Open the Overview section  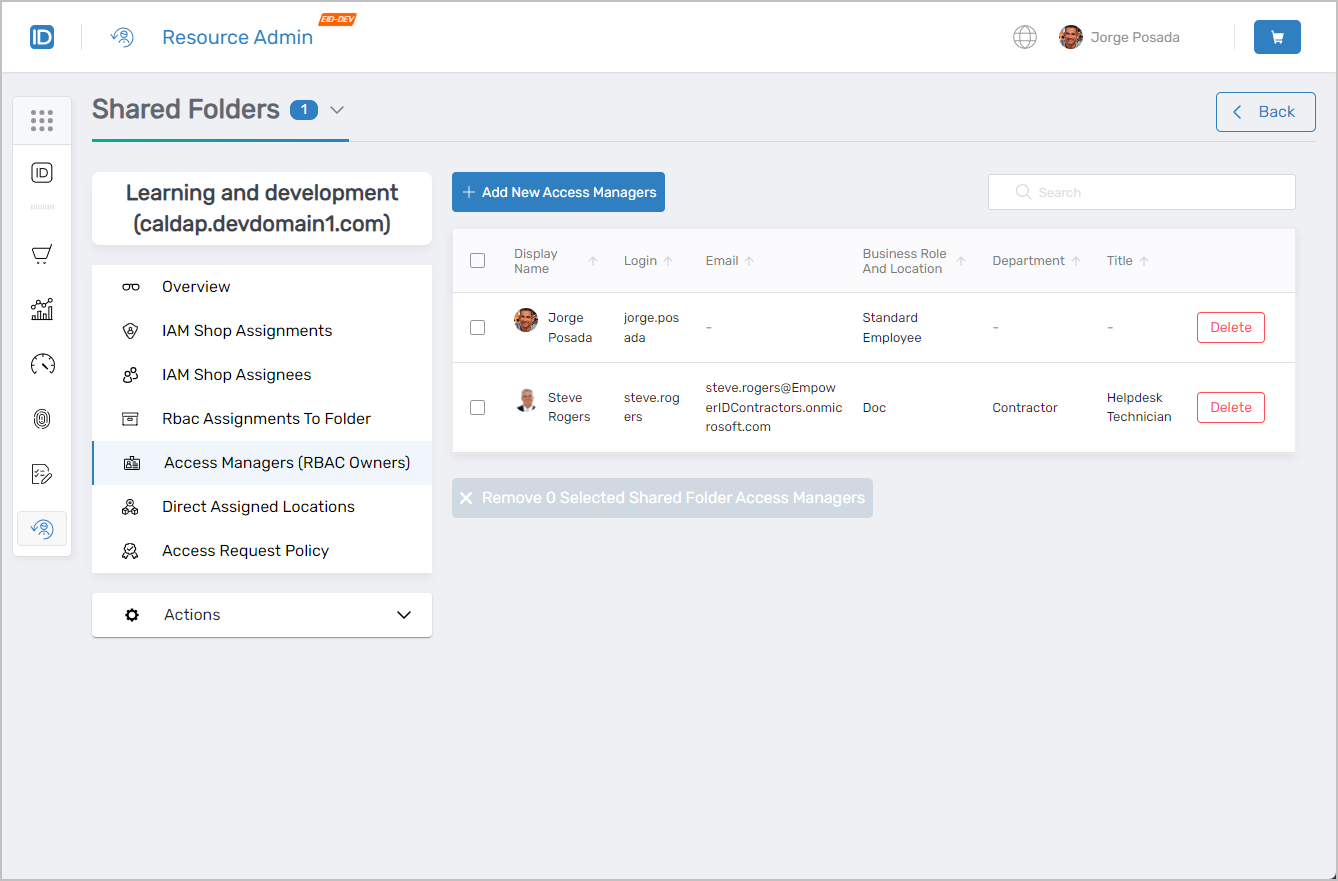(x=195, y=287)
